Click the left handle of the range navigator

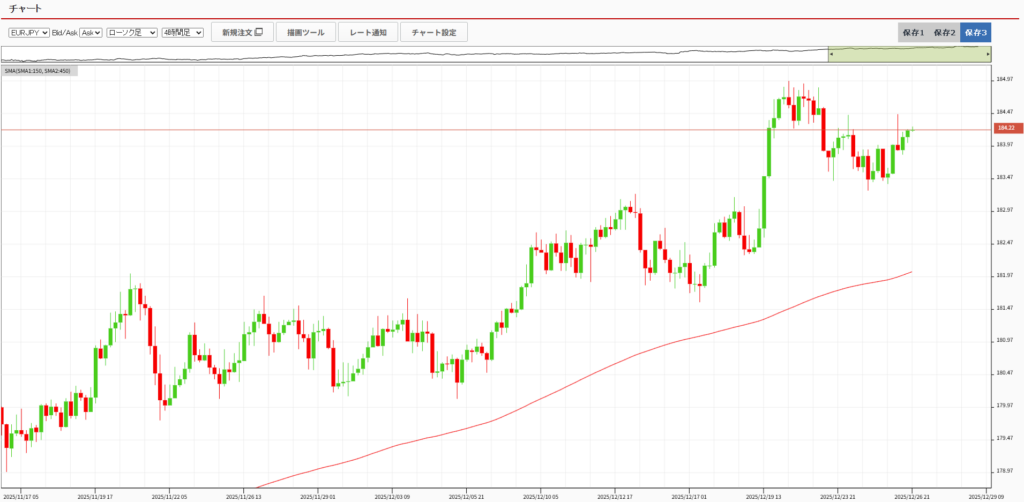tap(829, 55)
